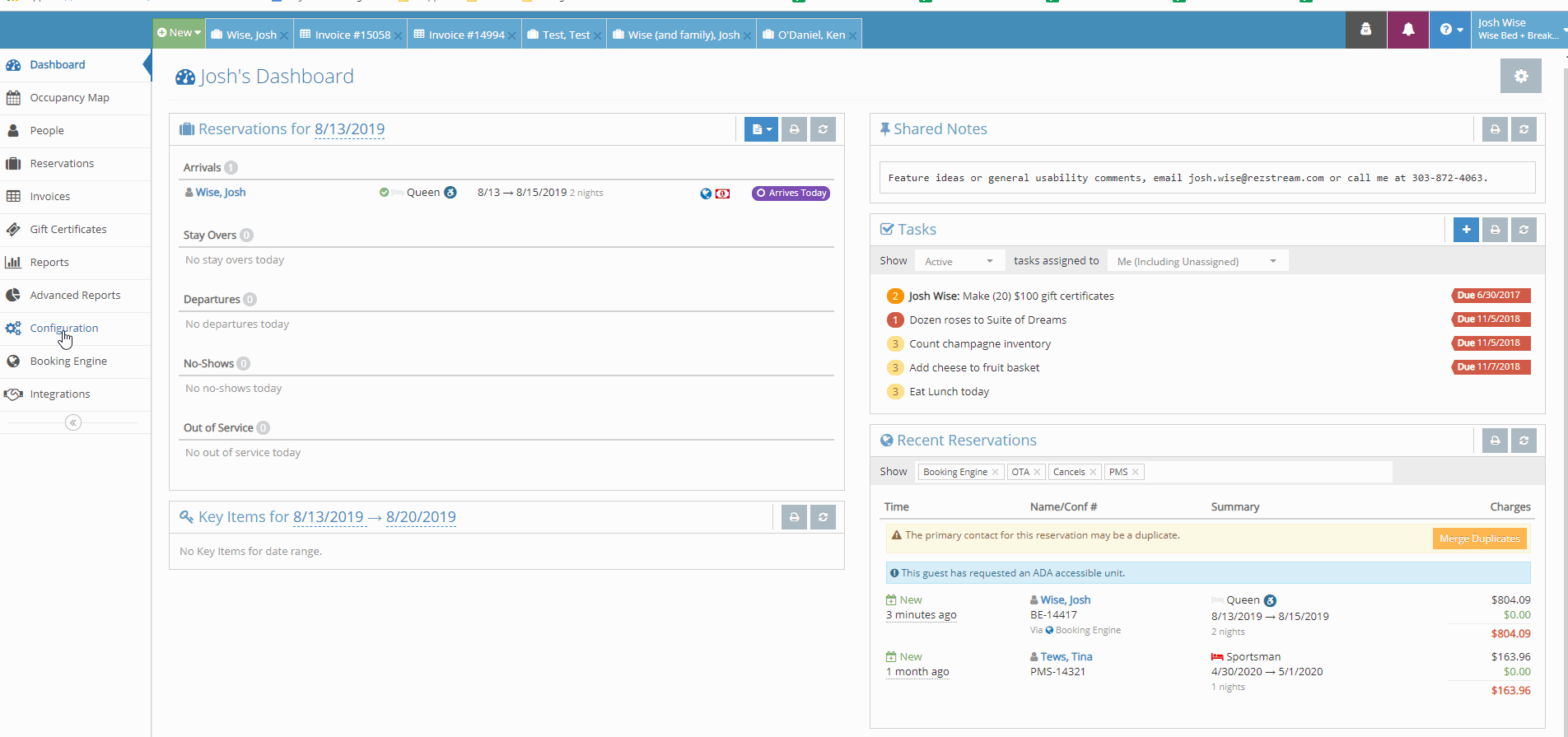Screen dimensions: 1568x737
Task: Remove the Booking Engine filter tag
Action: (995, 472)
